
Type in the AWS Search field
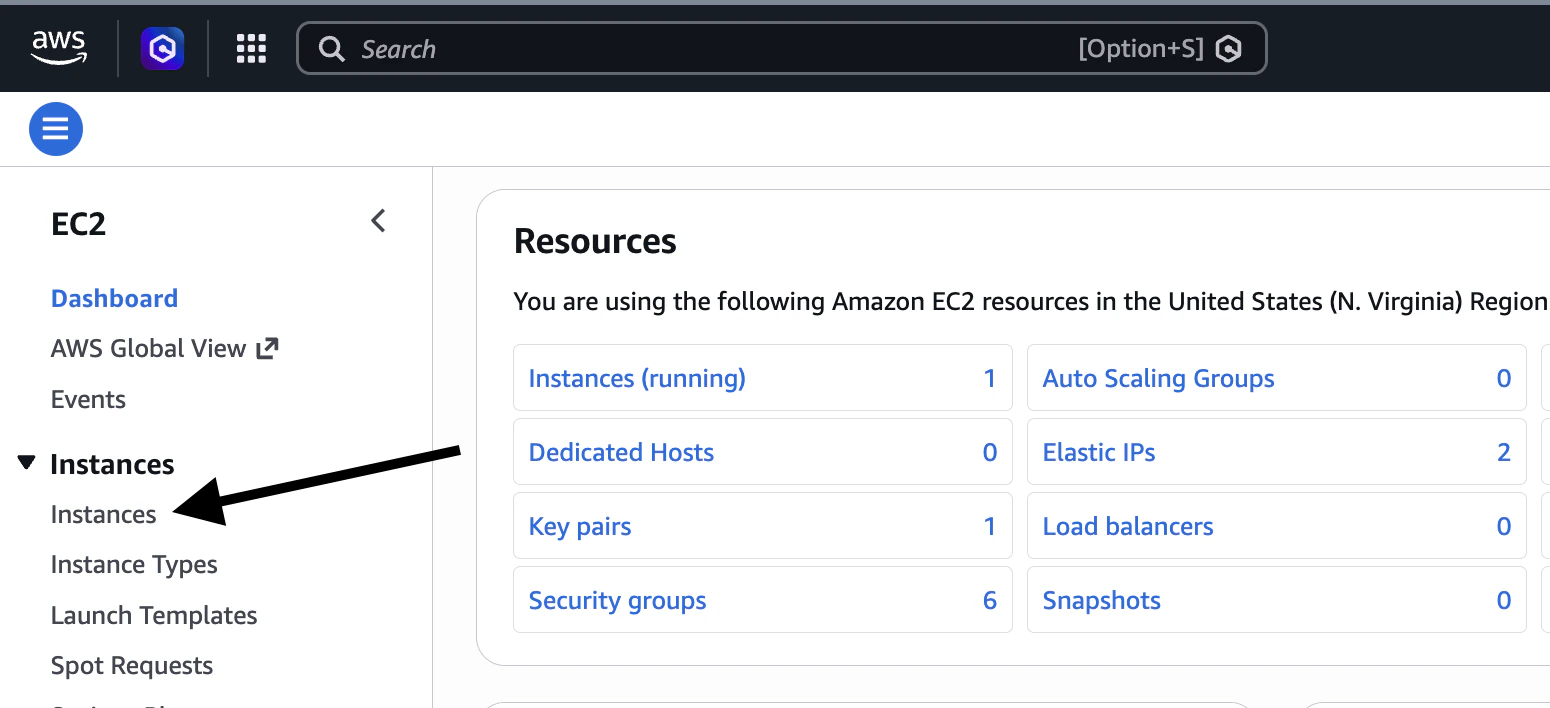tap(700, 48)
